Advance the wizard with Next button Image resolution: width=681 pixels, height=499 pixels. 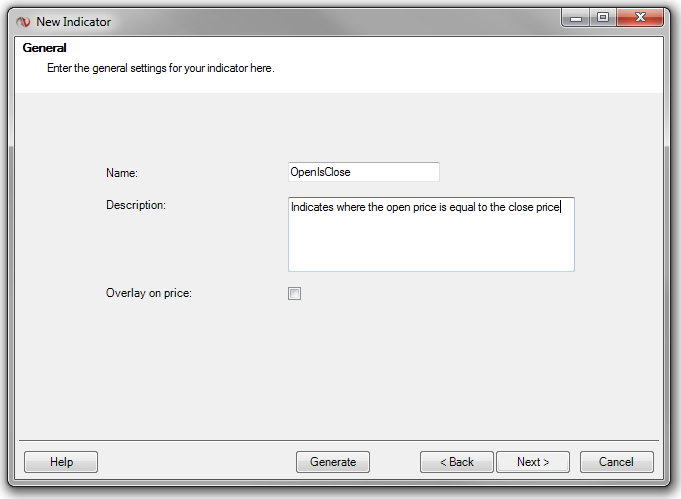[532, 462]
